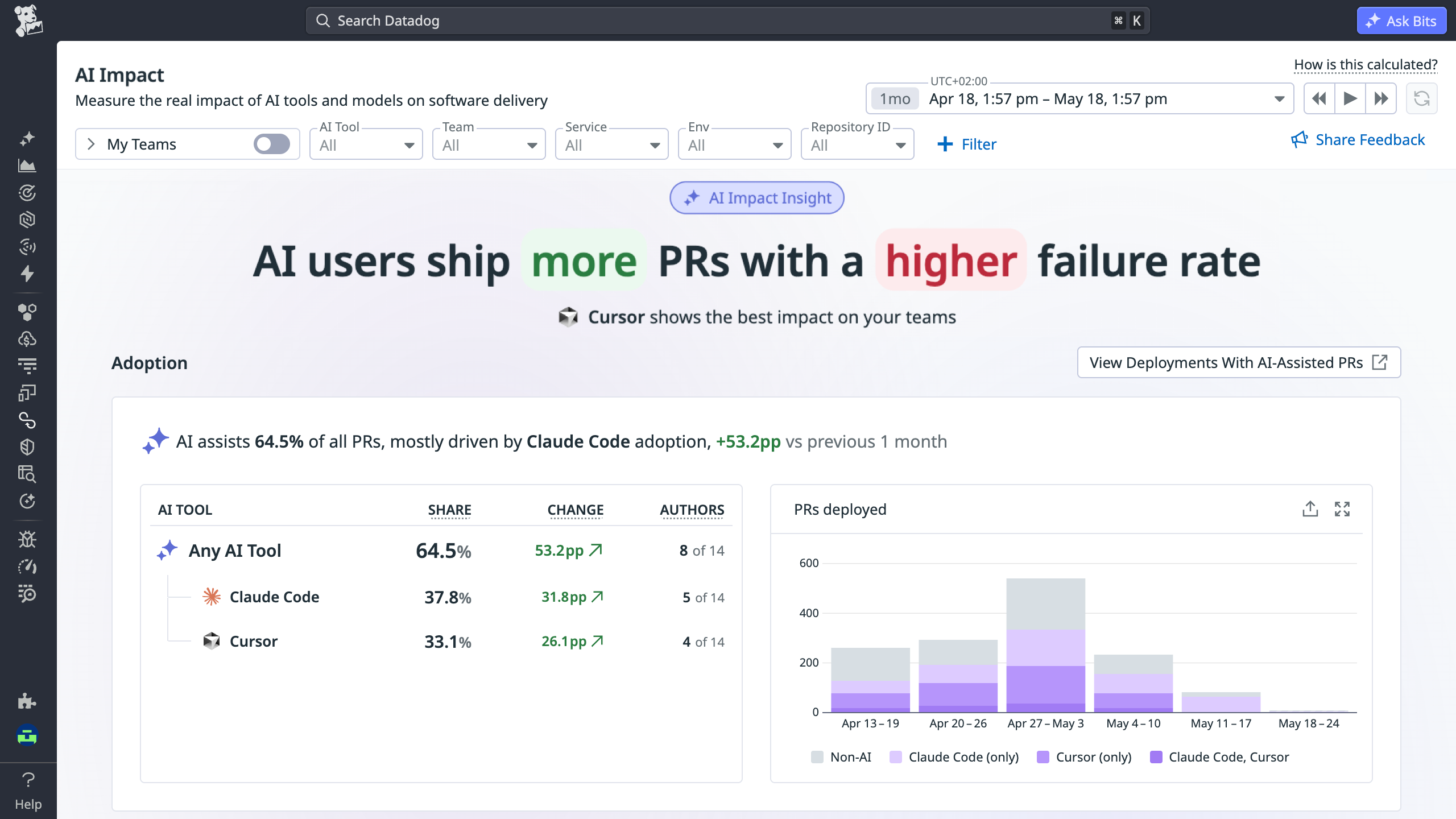1456x819 pixels.
Task: Open Share Feedback link
Action: (1358, 139)
